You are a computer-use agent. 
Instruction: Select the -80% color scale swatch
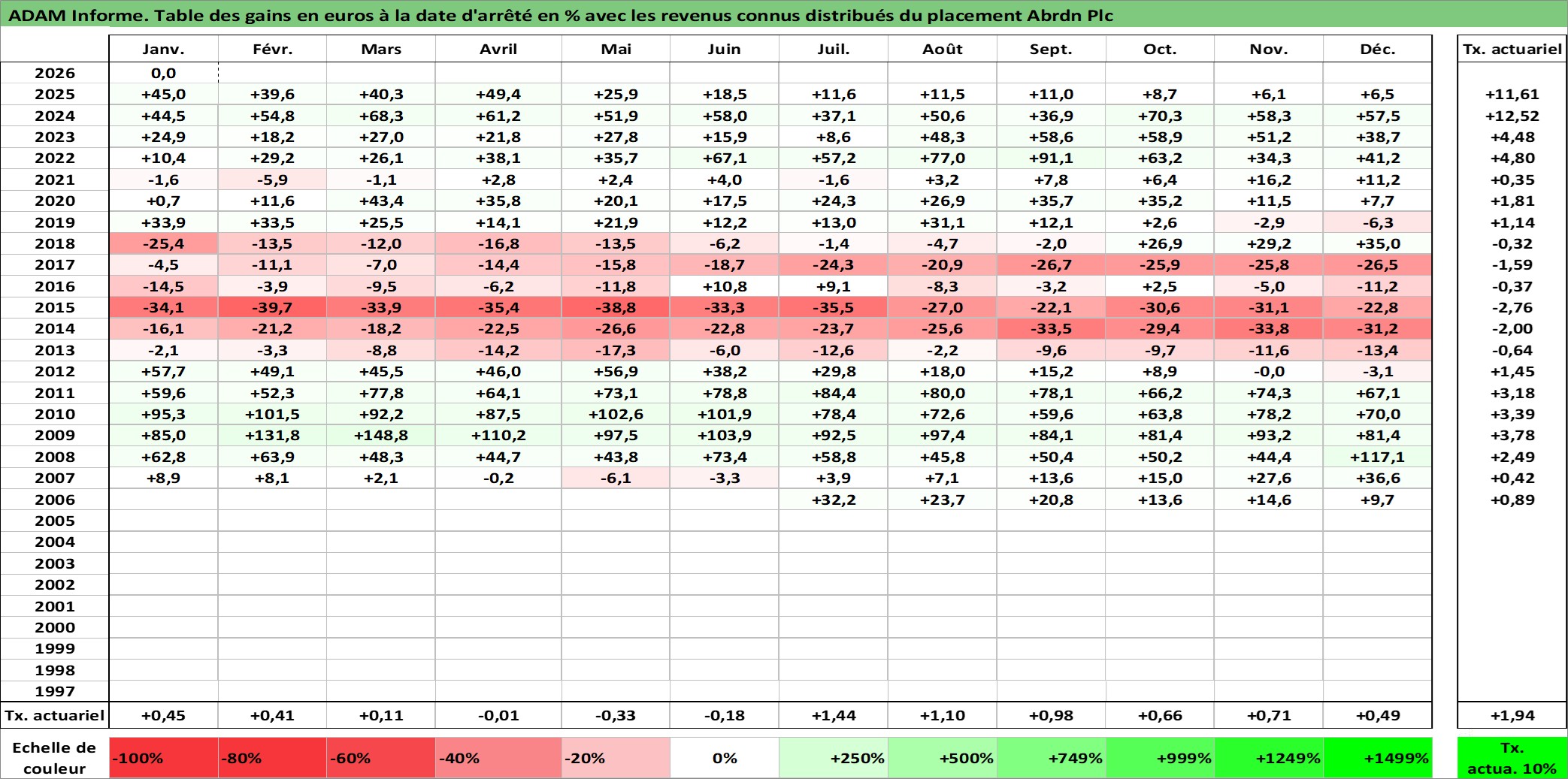[272, 758]
